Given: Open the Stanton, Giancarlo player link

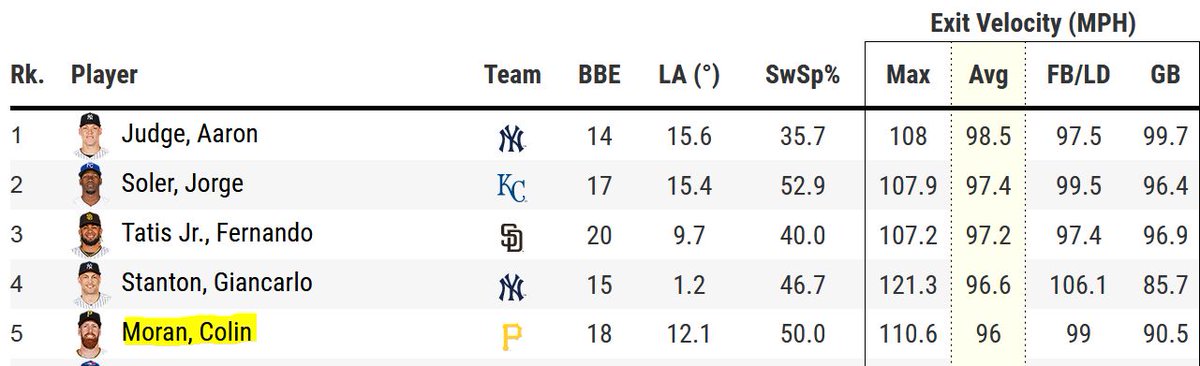Looking at the screenshot, I should pyautogui.click(x=216, y=283).
